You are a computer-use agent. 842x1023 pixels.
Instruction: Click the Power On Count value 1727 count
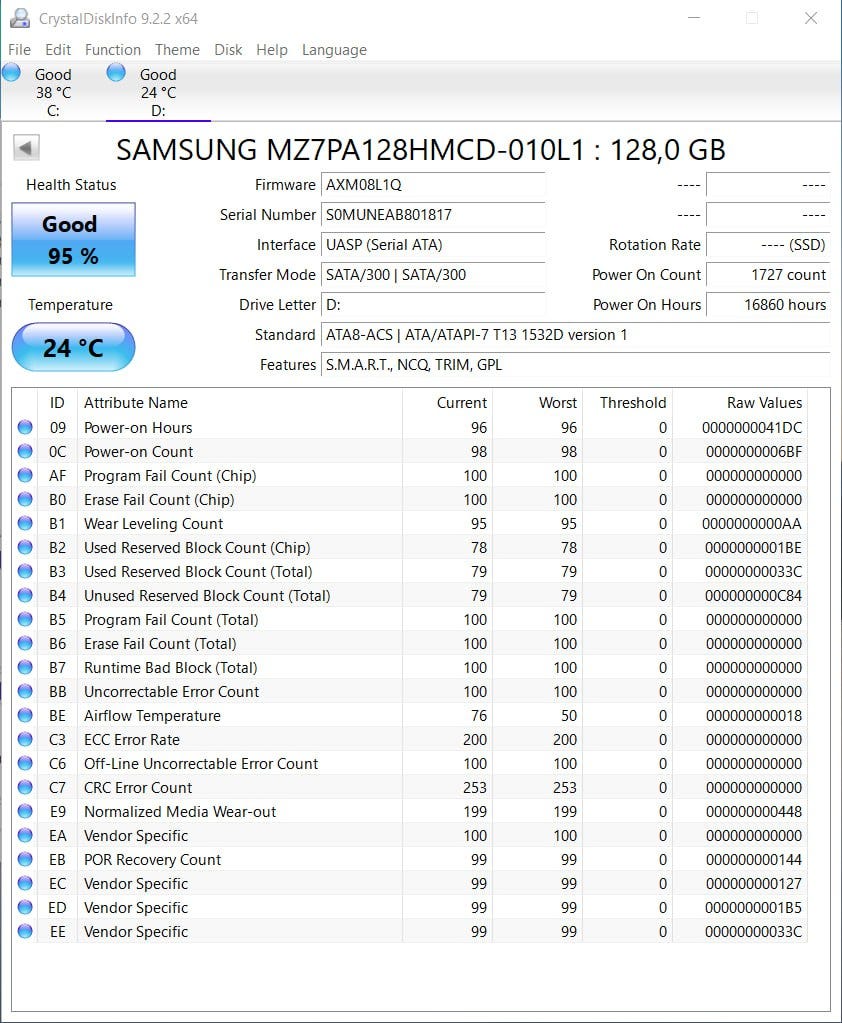point(768,275)
